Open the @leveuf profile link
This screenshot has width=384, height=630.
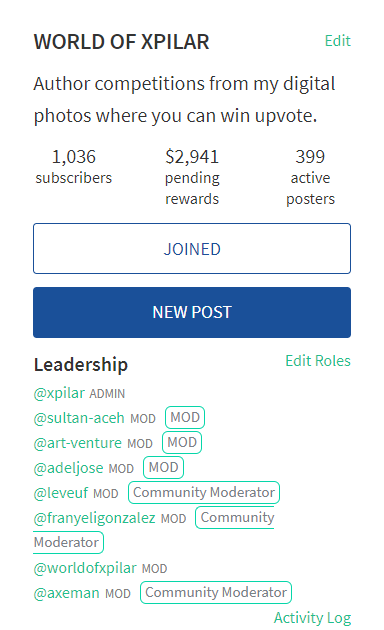[x=61, y=493]
